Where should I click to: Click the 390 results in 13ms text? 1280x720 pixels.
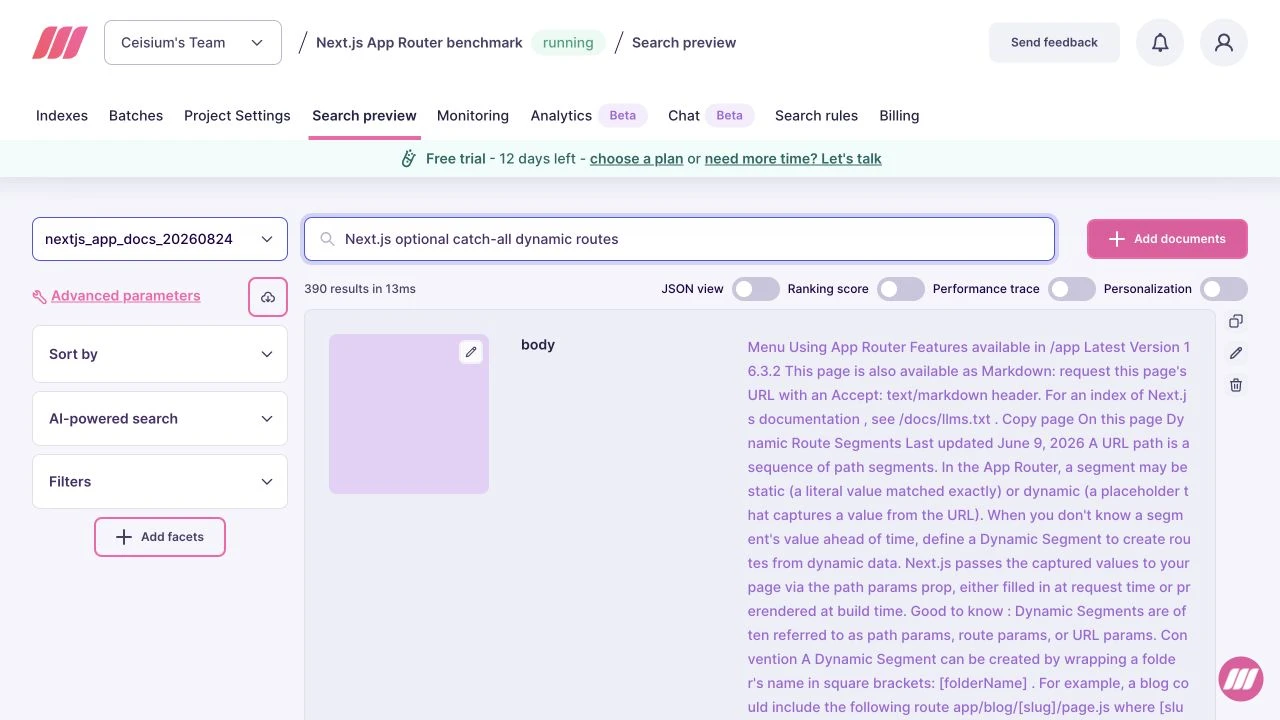(360, 289)
